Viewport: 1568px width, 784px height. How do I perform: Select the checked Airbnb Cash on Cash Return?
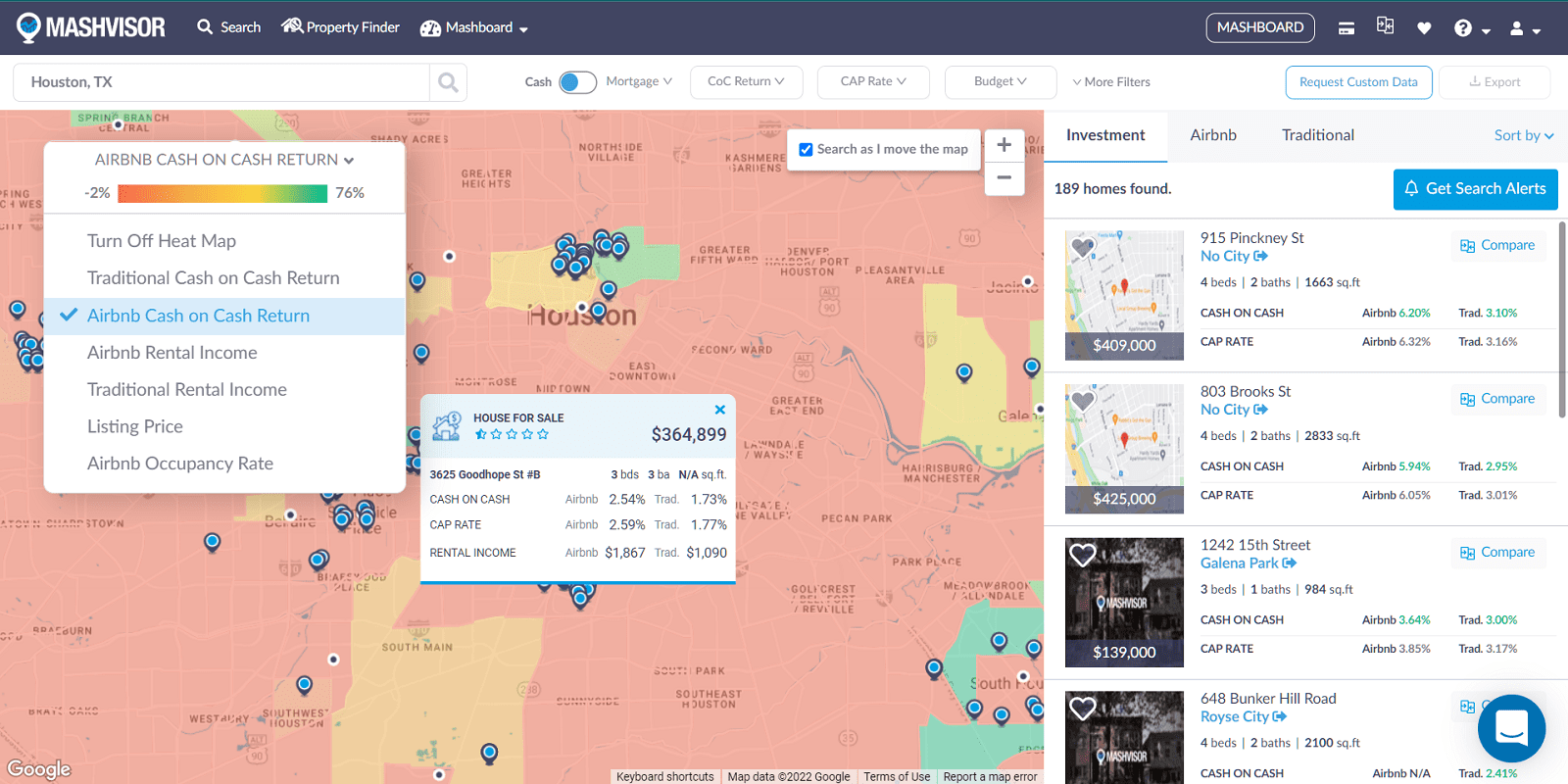point(224,316)
